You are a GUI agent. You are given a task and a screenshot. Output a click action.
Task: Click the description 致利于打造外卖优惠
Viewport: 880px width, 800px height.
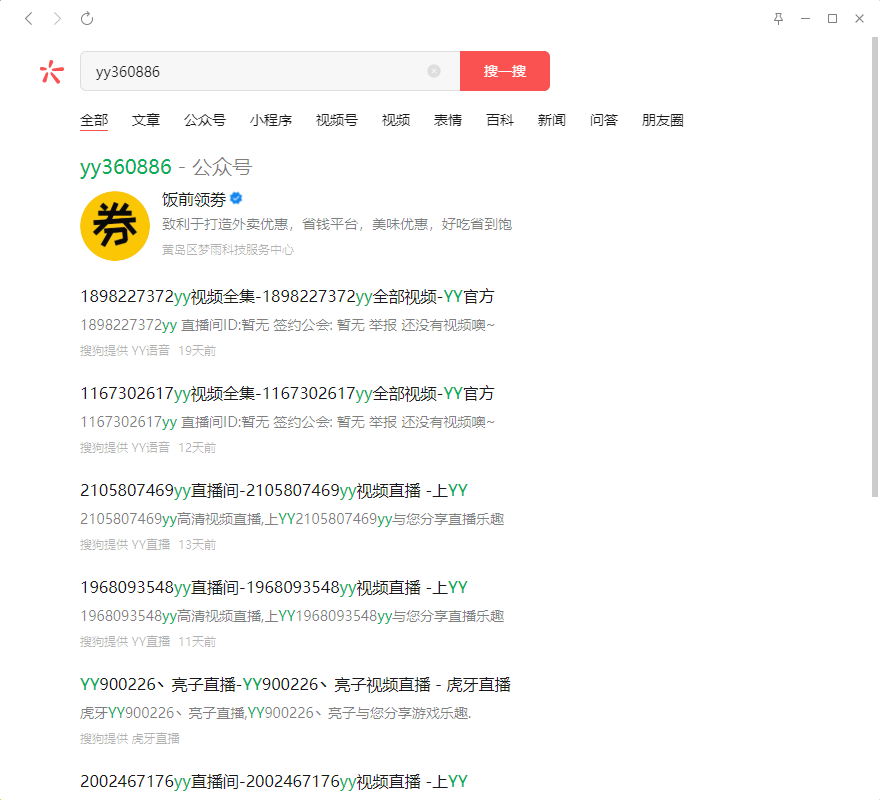tap(337, 225)
